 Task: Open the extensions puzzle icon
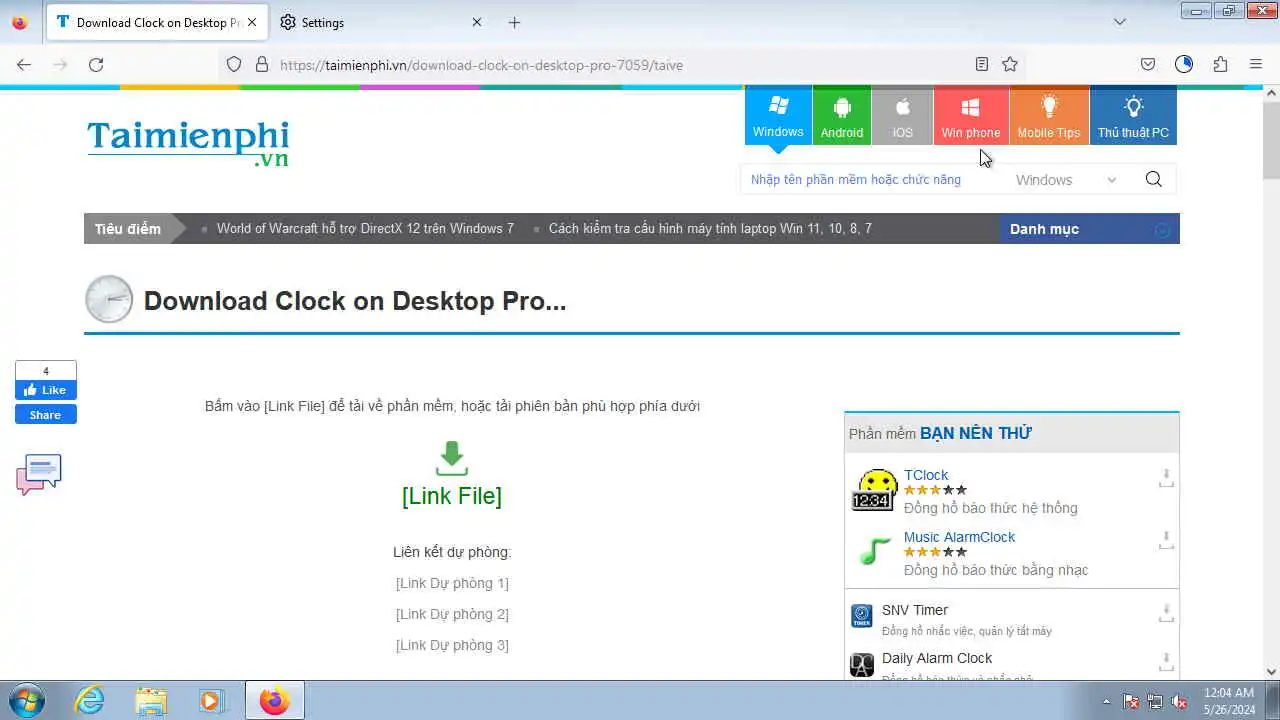point(1220,65)
